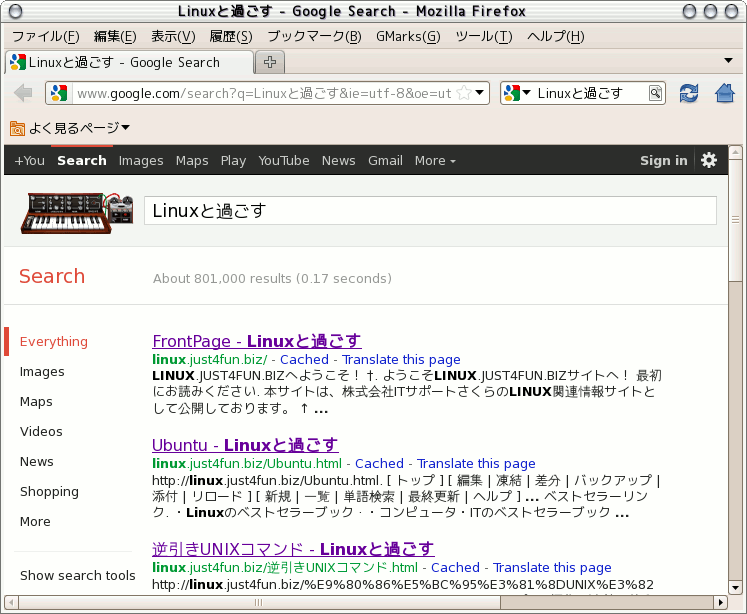The image size is (747, 614).
Task: Click the search magnifier in the search box
Action: coord(655,93)
